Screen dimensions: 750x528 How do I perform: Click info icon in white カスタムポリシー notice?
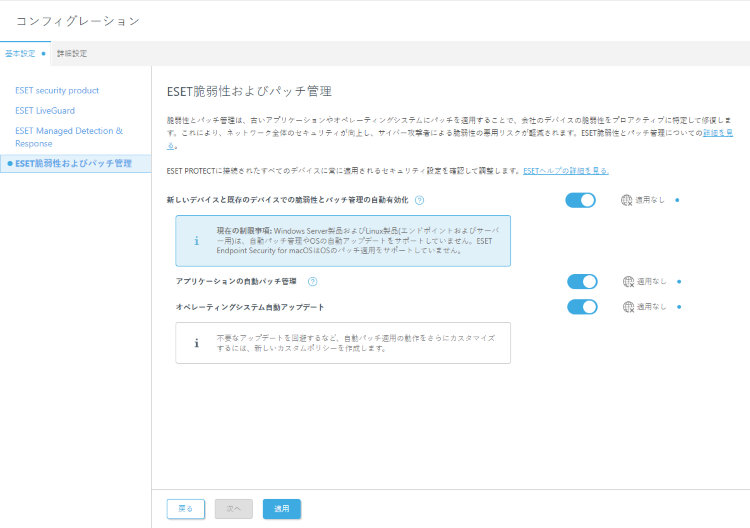pos(197,343)
